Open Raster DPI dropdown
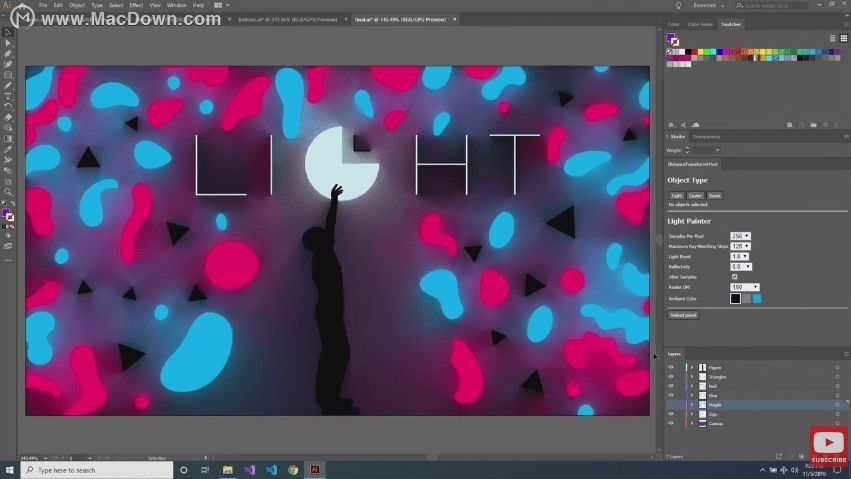 tap(745, 288)
